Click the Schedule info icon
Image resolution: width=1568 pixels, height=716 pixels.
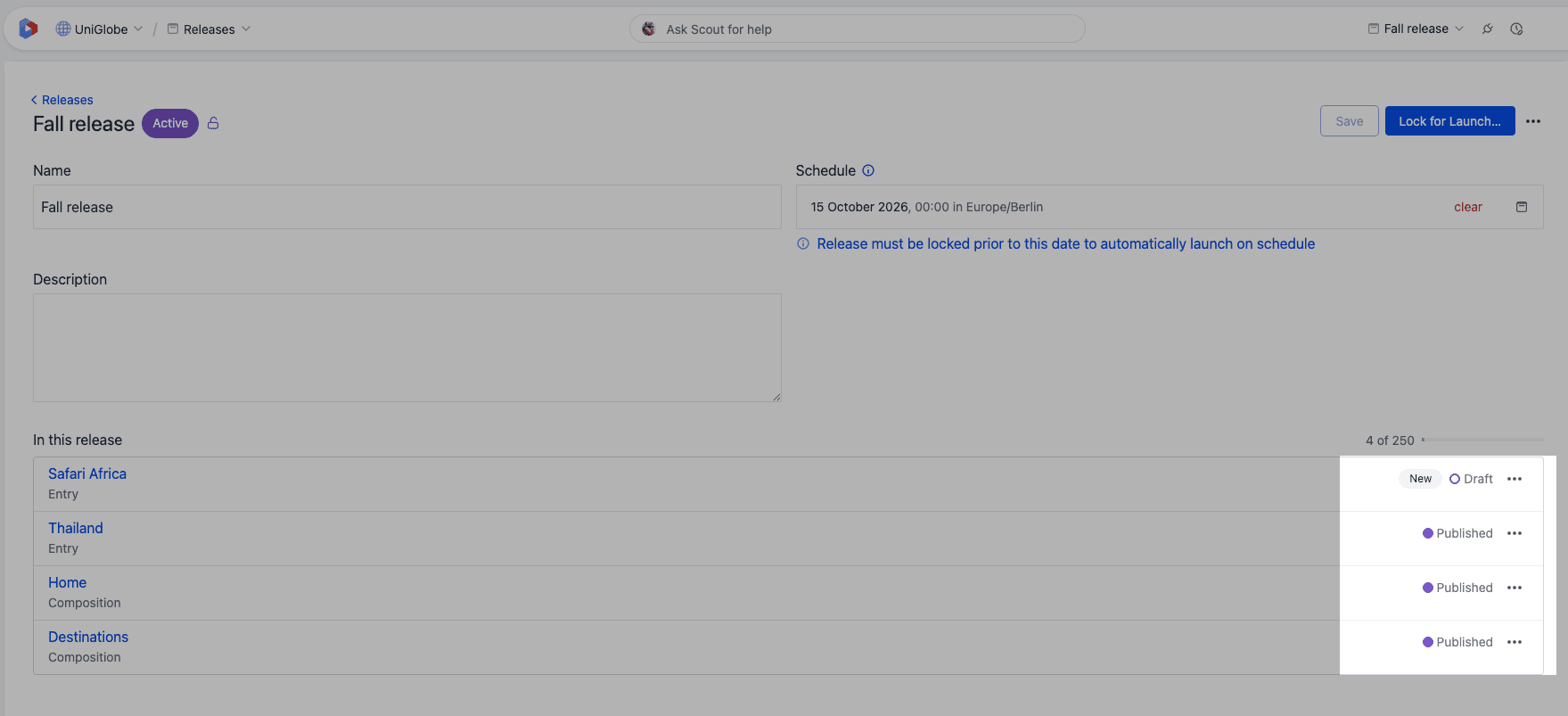pos(868,170)
